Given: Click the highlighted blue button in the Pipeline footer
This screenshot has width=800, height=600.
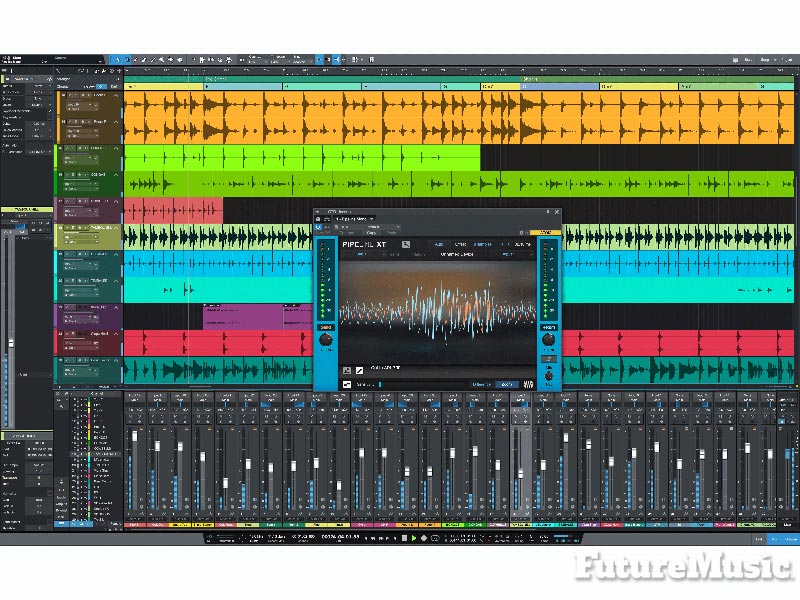Looking at the screenshot, I should [507, 384].
